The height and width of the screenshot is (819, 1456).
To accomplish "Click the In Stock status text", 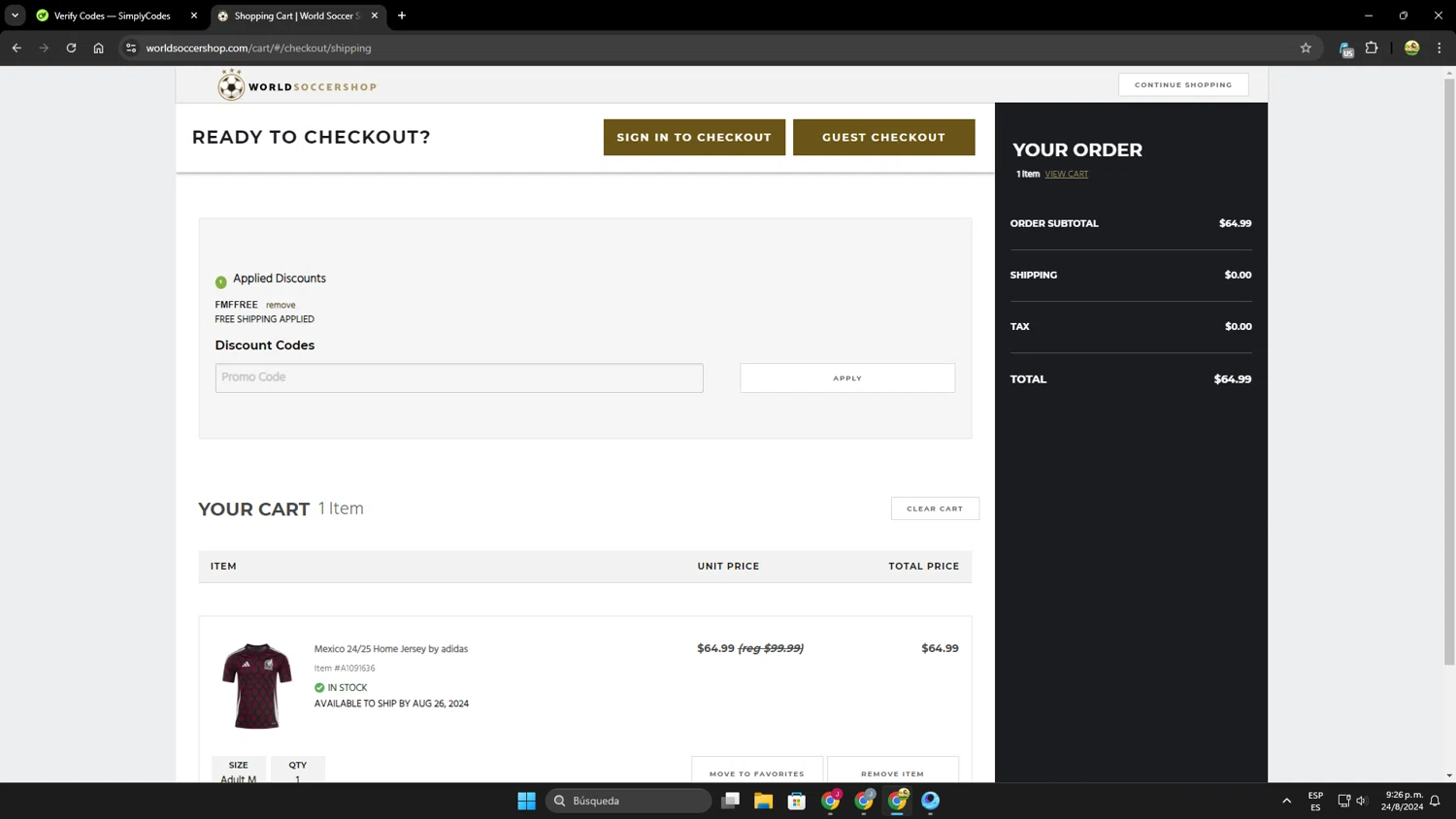I will 347,687.
